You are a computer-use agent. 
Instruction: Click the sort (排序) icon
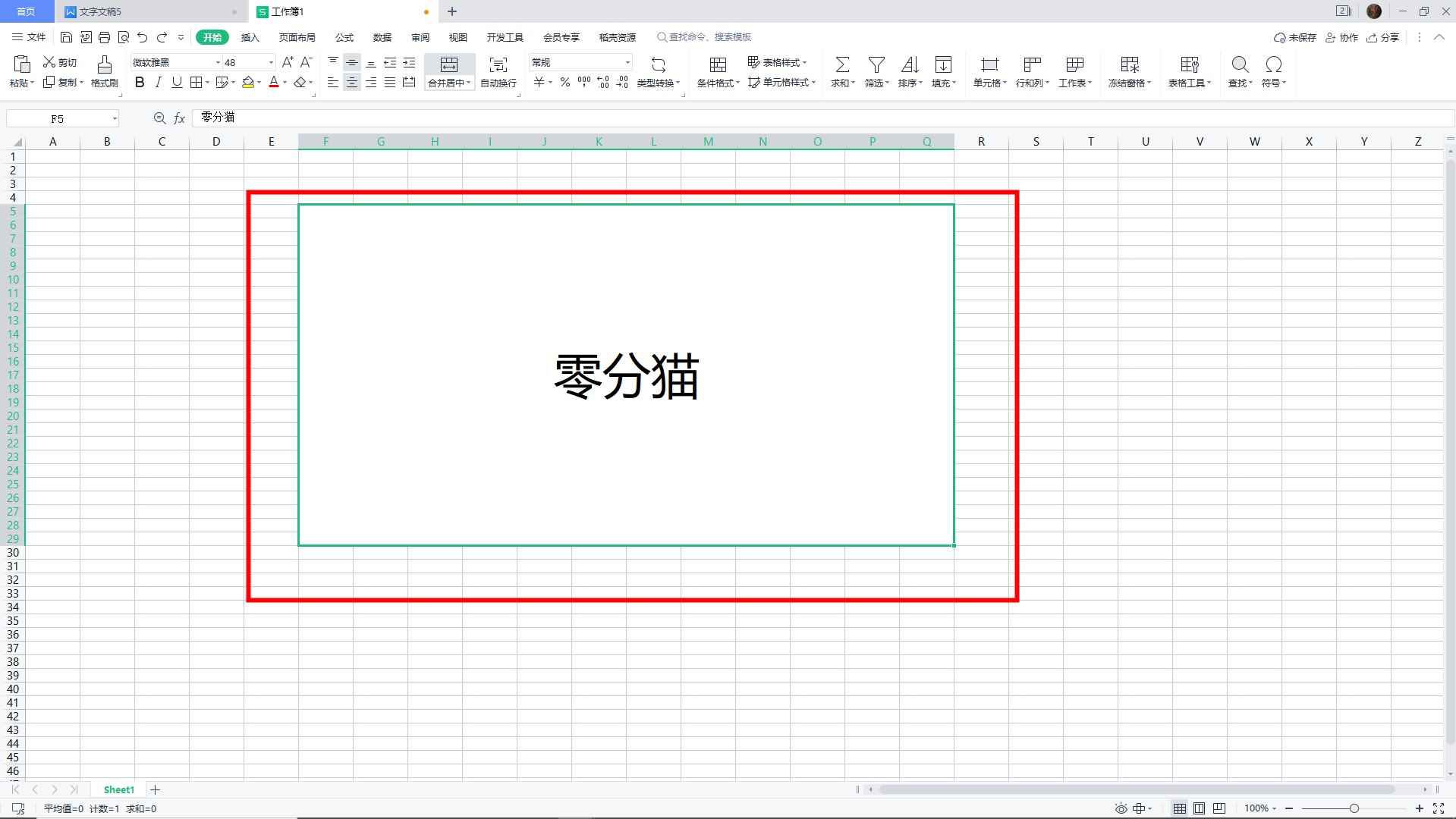click(908, 64)
